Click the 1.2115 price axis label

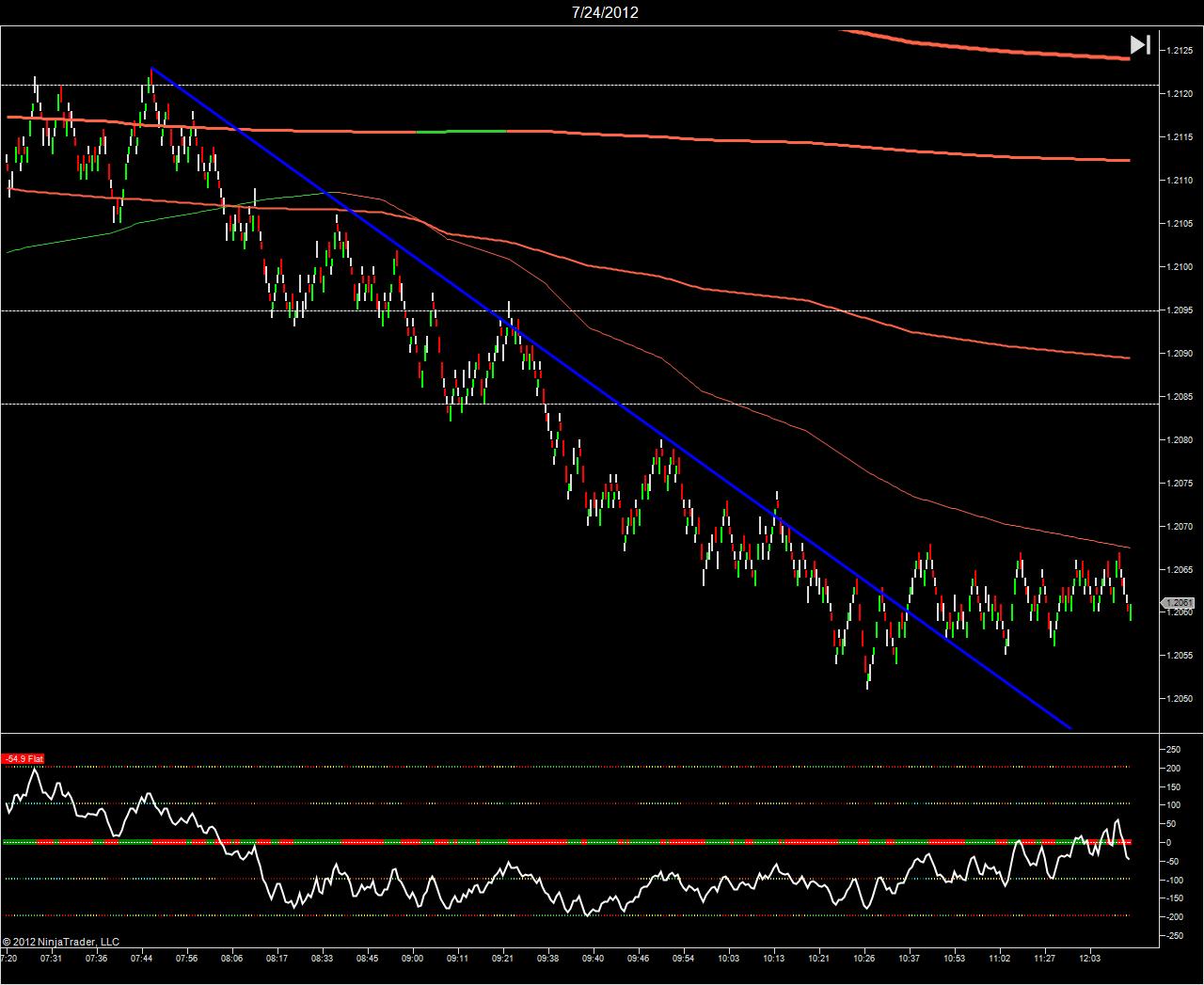point(1180,136)
